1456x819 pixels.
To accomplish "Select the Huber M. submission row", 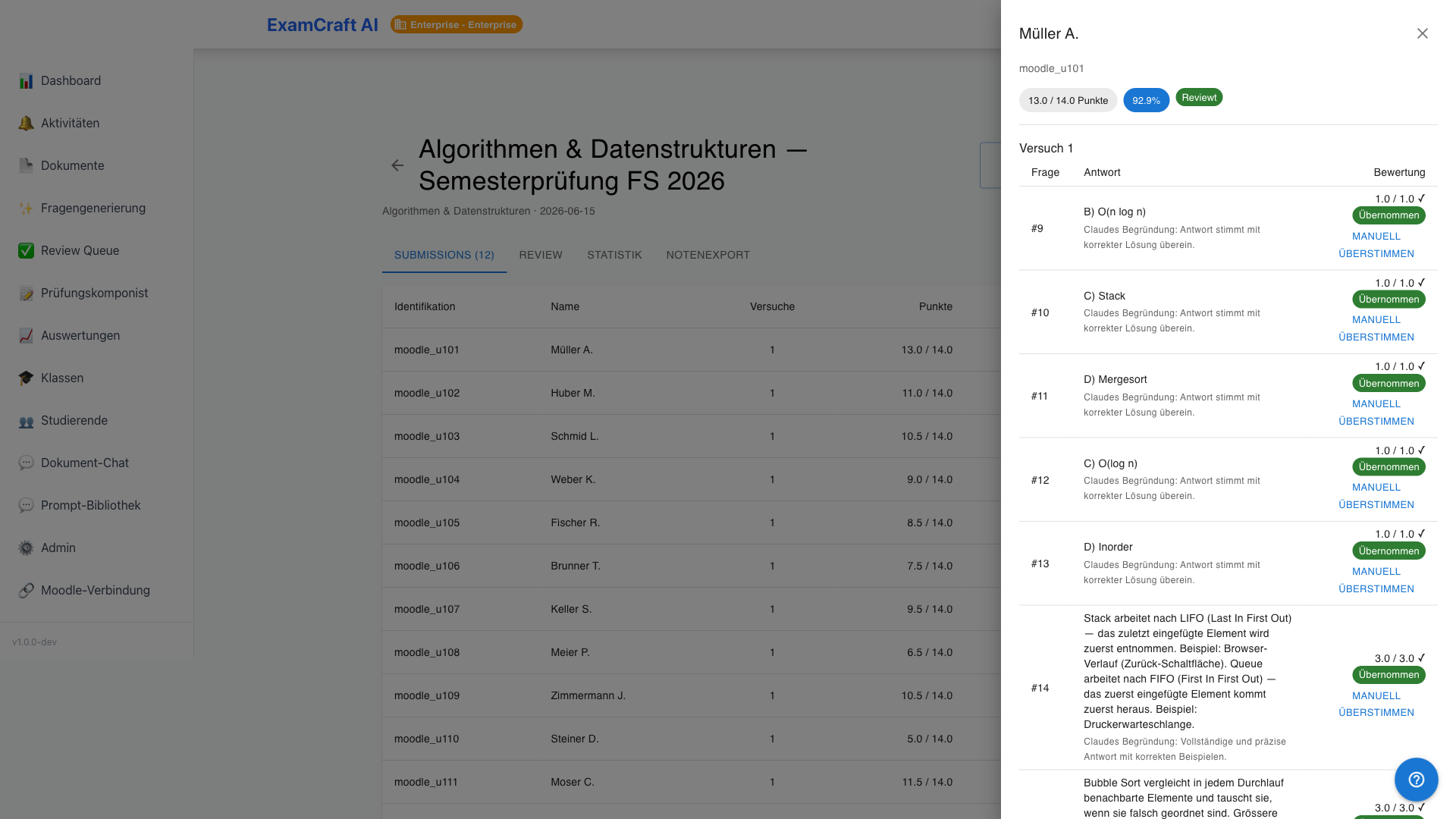I will click(692, 393).
